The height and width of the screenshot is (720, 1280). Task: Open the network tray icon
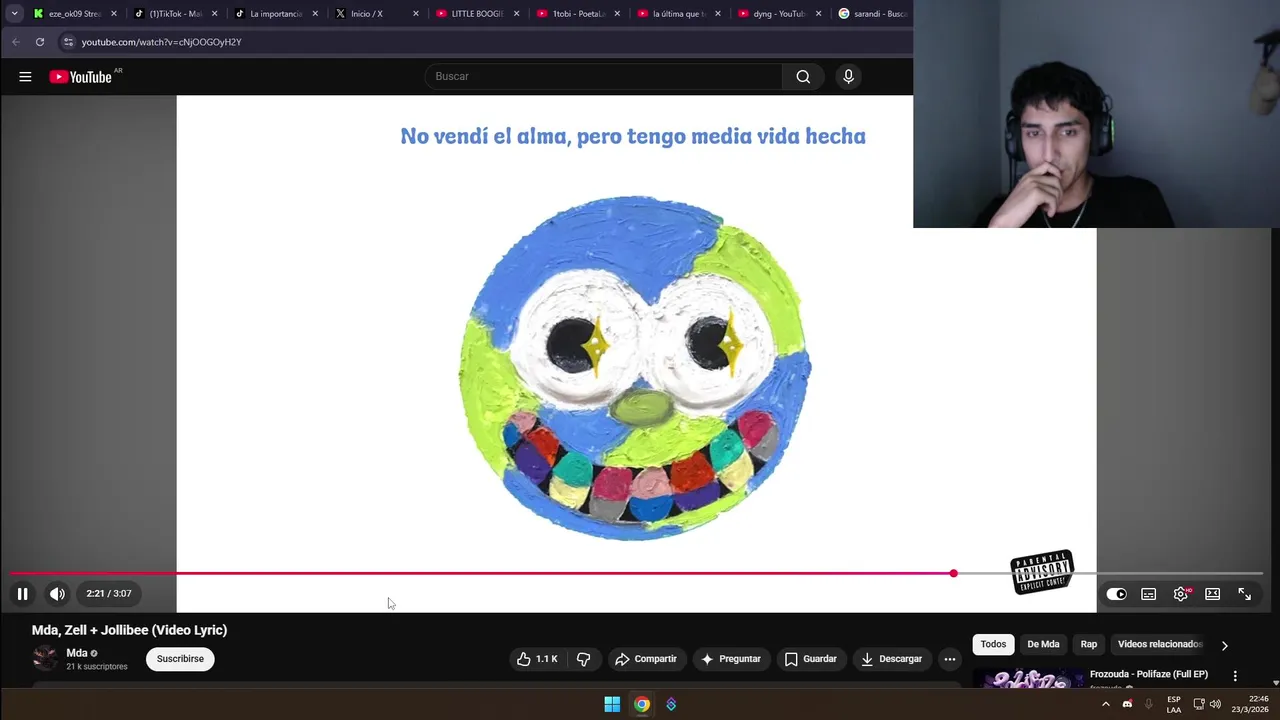point(1200,704)
